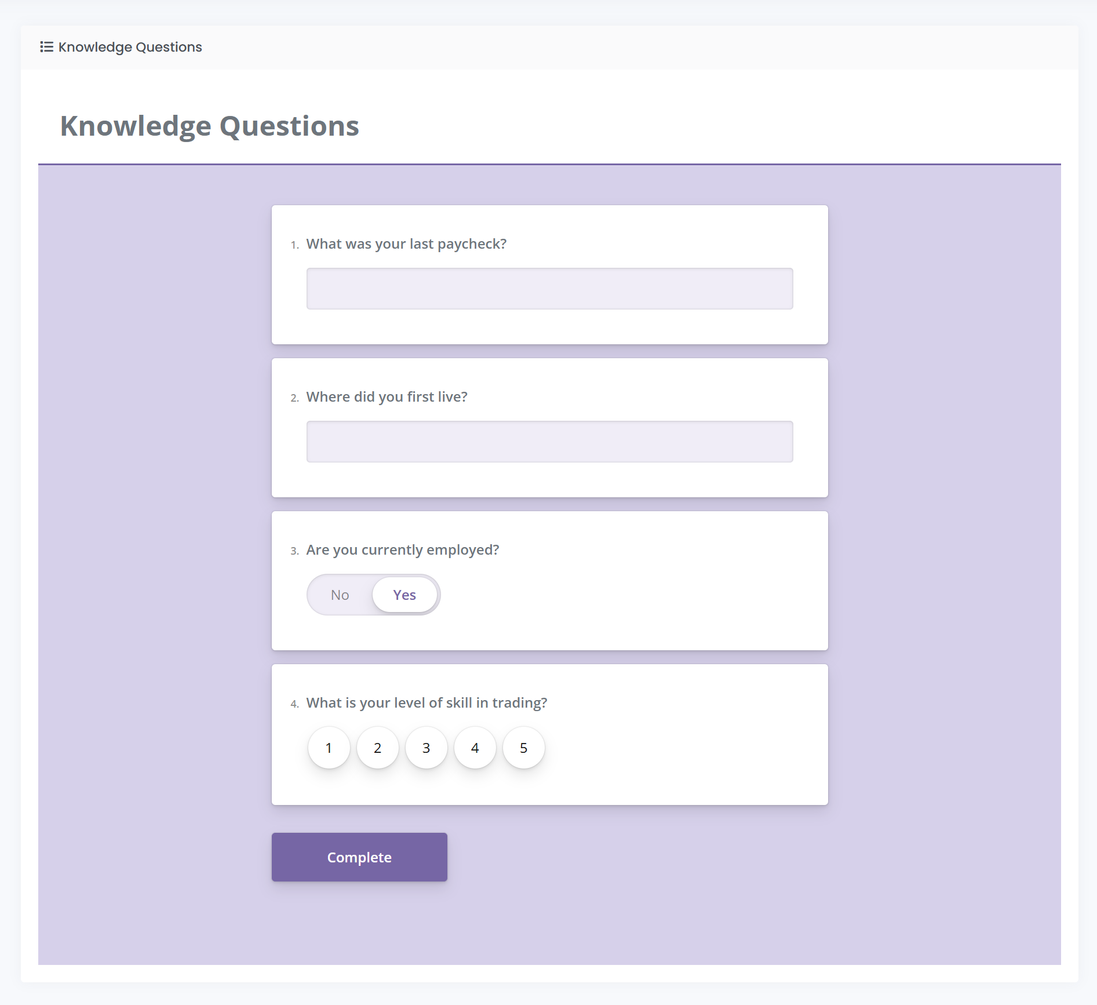The width and height of the screenshot is (1097, 1005).
Task: Click question number 1 marker
Action: click(x=294, y=245)
